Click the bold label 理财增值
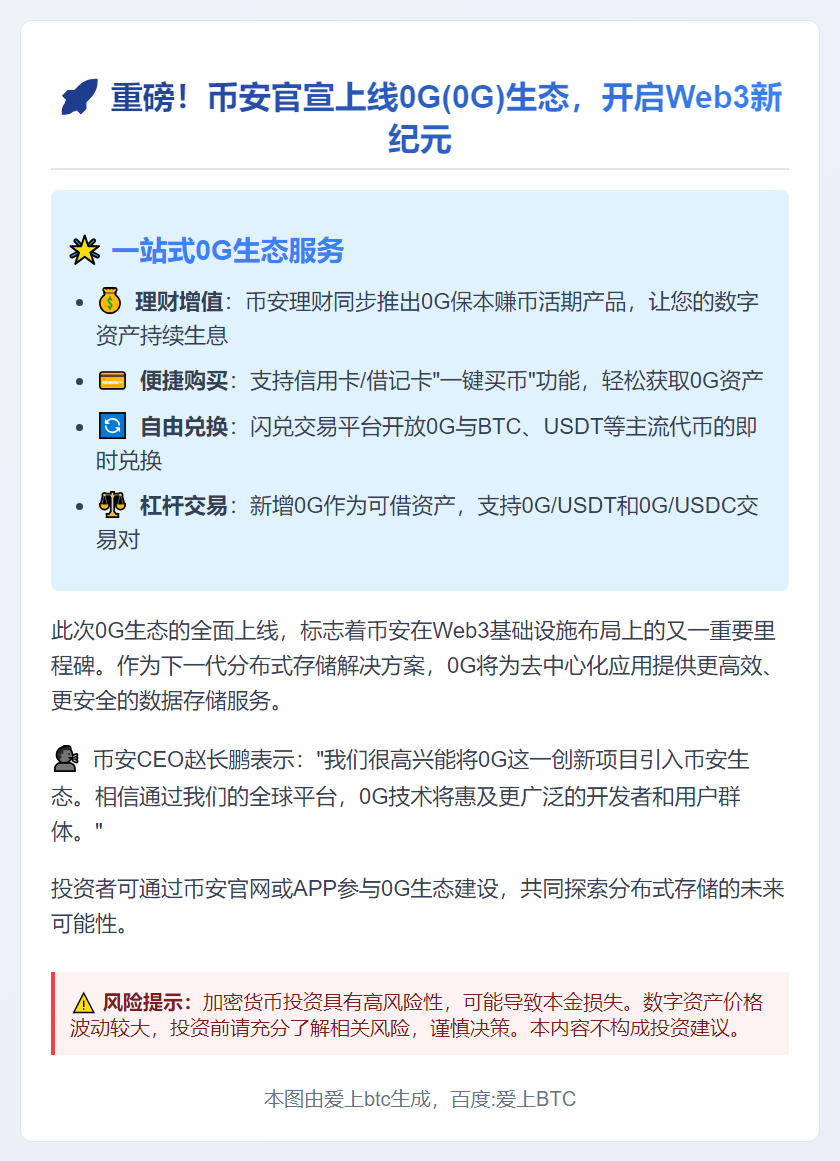 [x=179, y=301]
